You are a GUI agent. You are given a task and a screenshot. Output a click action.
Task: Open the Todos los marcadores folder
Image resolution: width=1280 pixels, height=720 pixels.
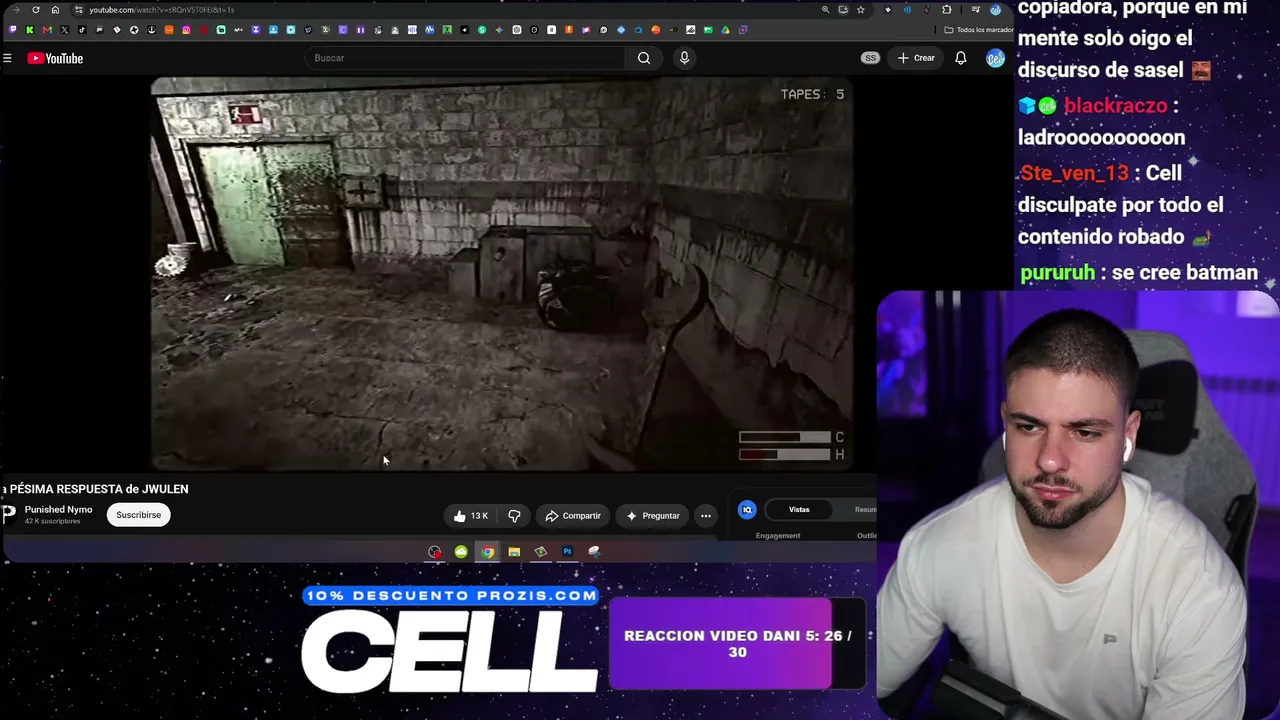[979, 30]
